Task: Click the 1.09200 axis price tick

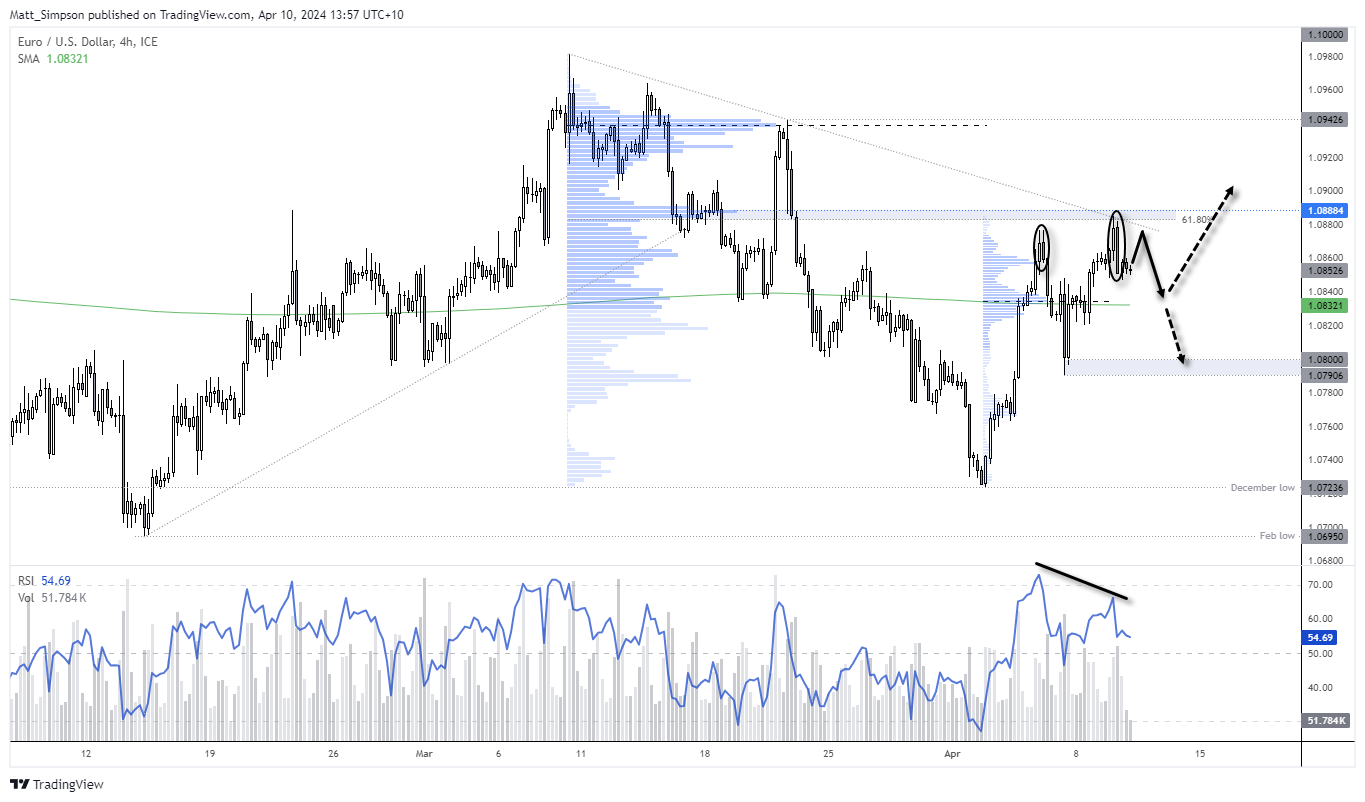Action: point(1325,157)
